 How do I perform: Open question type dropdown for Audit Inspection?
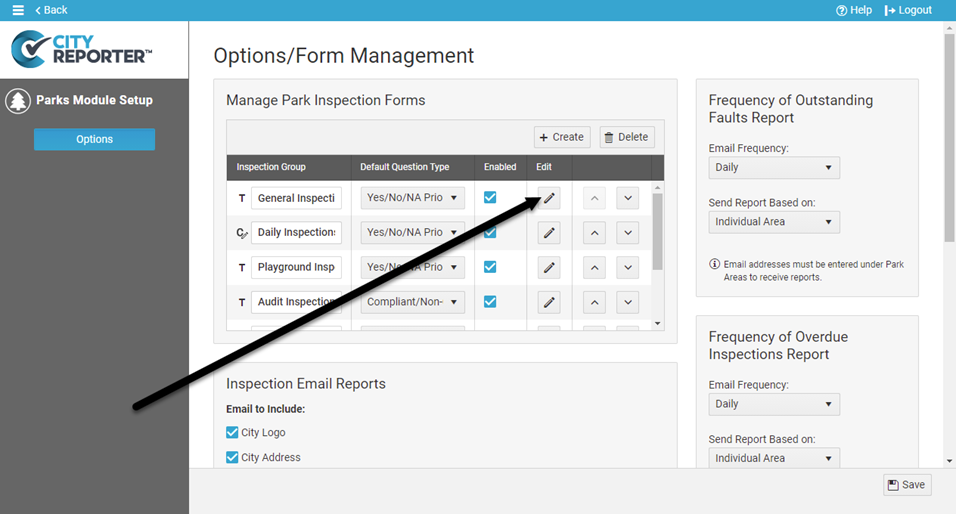(x=412, y=302)
